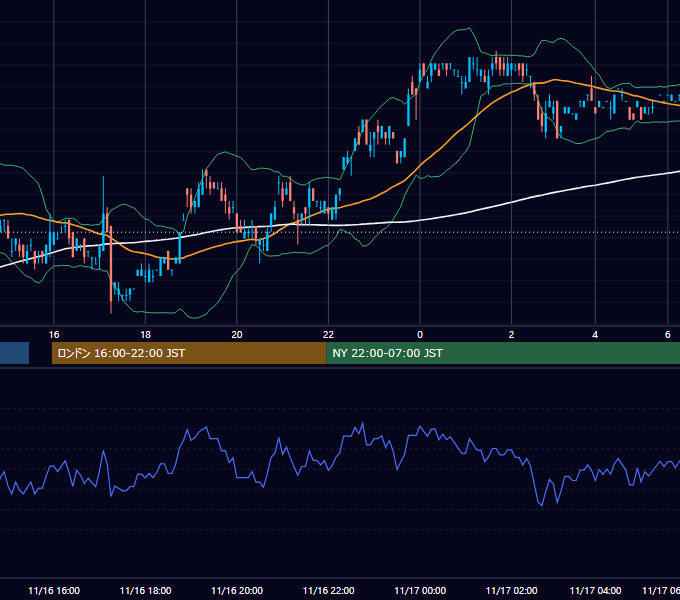680x600 pixels.
Task: Click the 6 hour label on price chart axis
Action: 667,335
